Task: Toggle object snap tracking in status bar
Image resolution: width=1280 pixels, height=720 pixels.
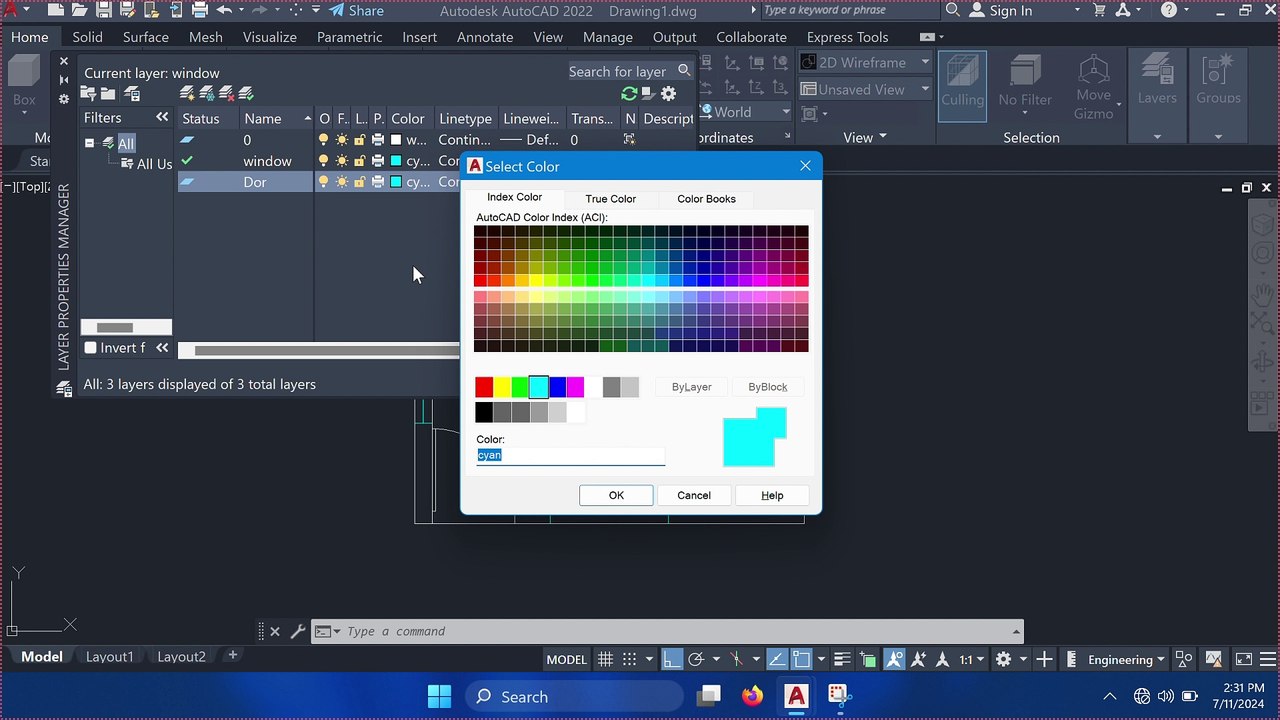Action: [x=777, y=659]
